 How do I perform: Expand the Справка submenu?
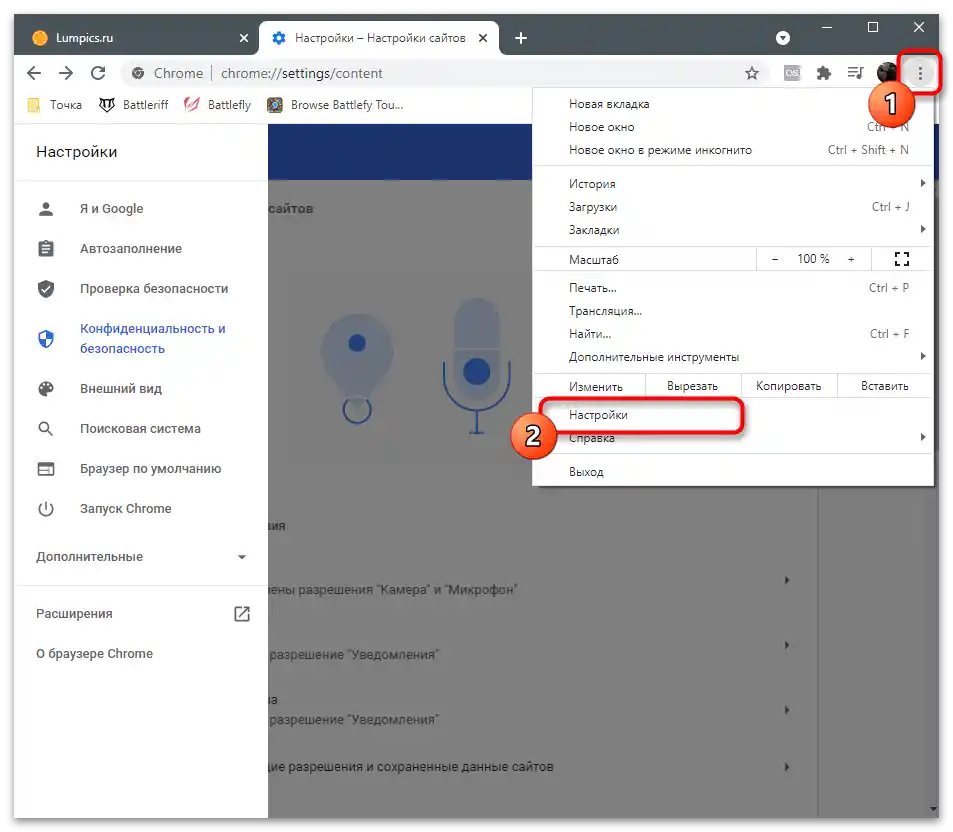(x=733, y=438)
